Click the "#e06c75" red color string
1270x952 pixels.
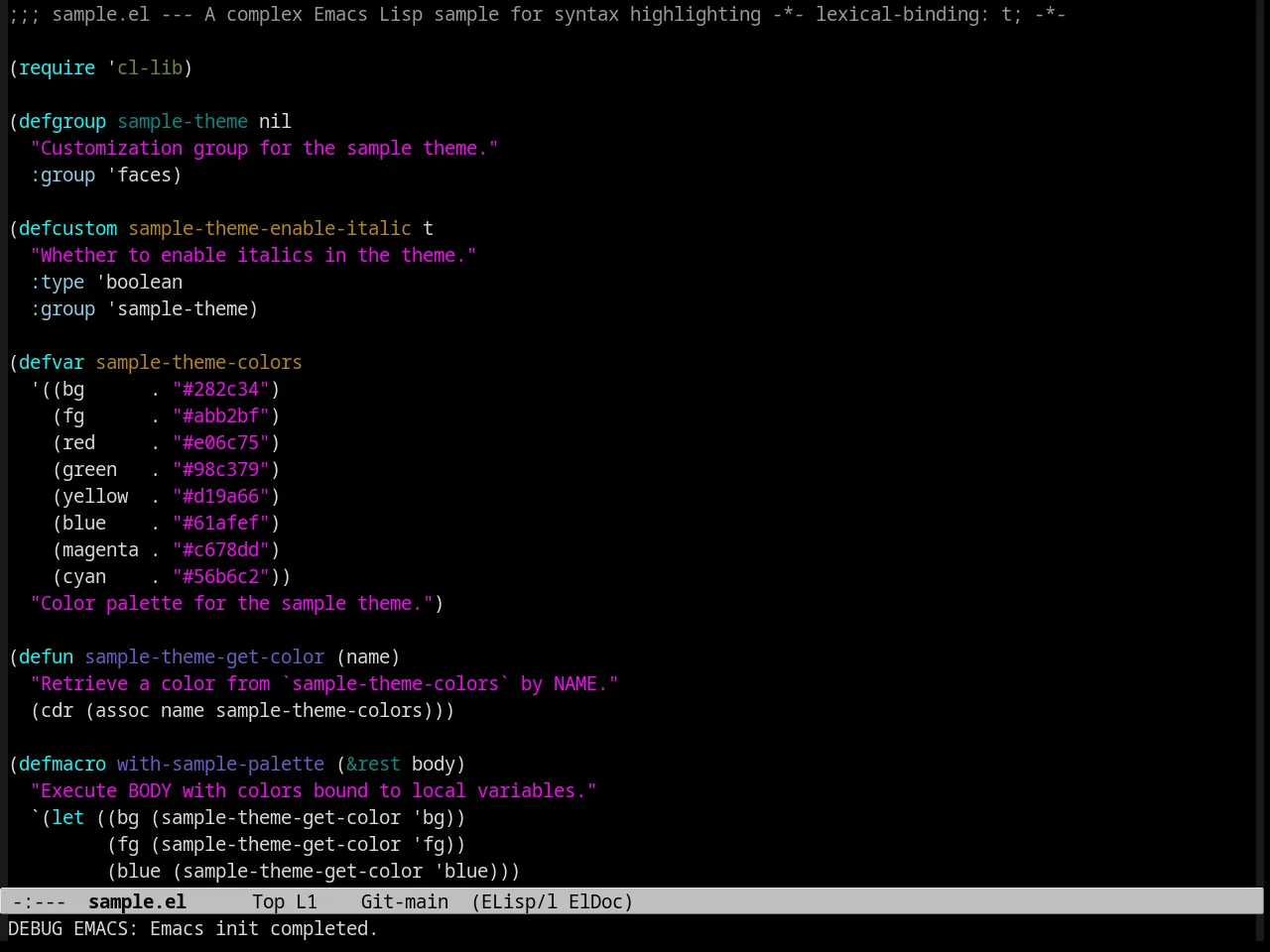coord(221,442)
